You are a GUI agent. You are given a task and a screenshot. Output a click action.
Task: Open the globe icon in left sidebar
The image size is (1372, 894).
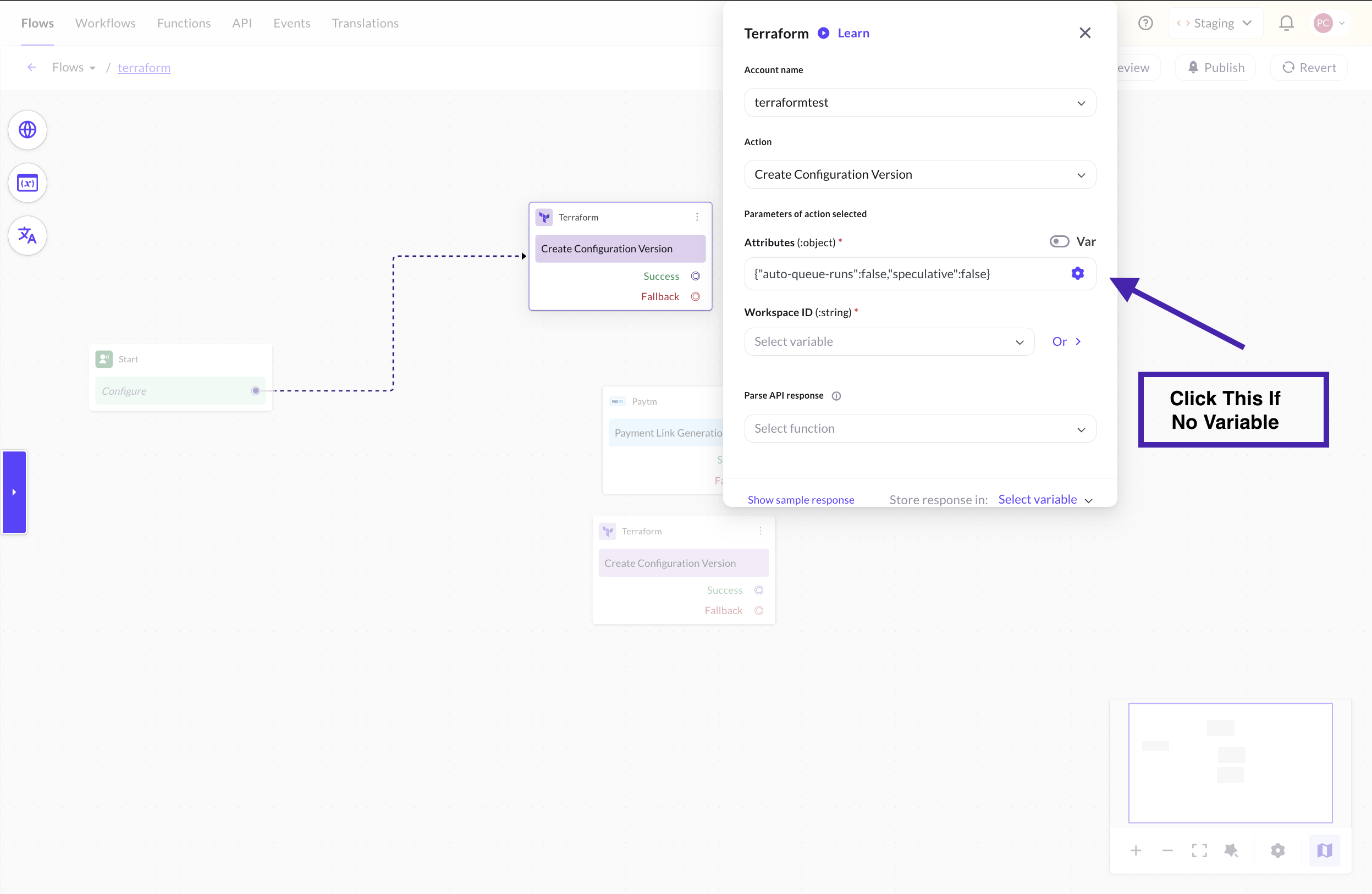click(27, 130)
